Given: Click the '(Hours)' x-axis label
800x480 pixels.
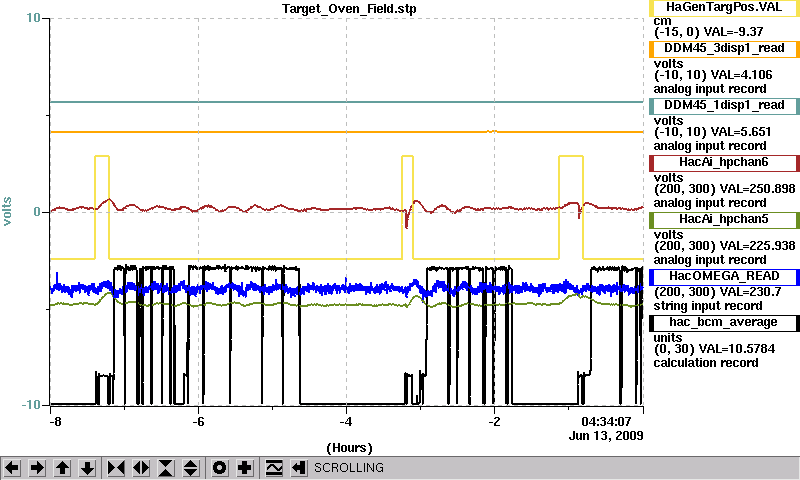Looking at the screenshot, I should 349,448.
